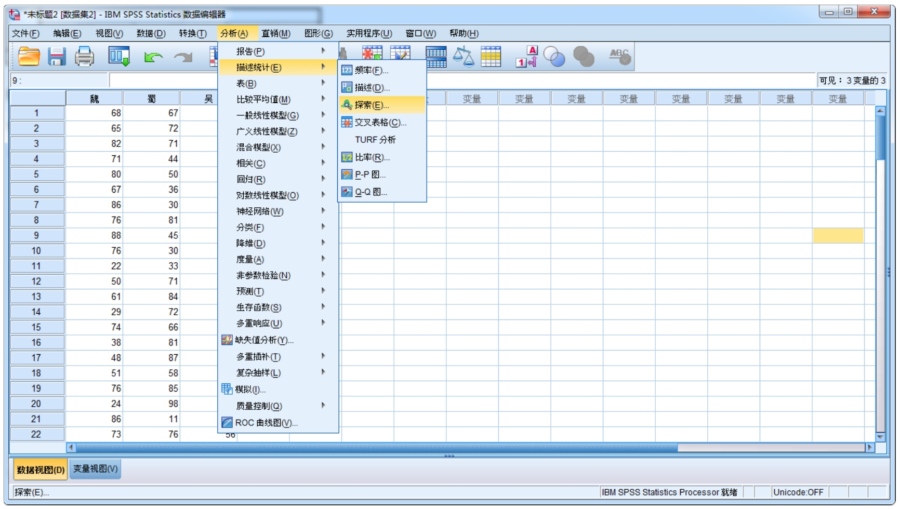This screenshot has width=900, height=509.
Task: Open Q-Q 图 plot entry
Action: pos(382,192)
